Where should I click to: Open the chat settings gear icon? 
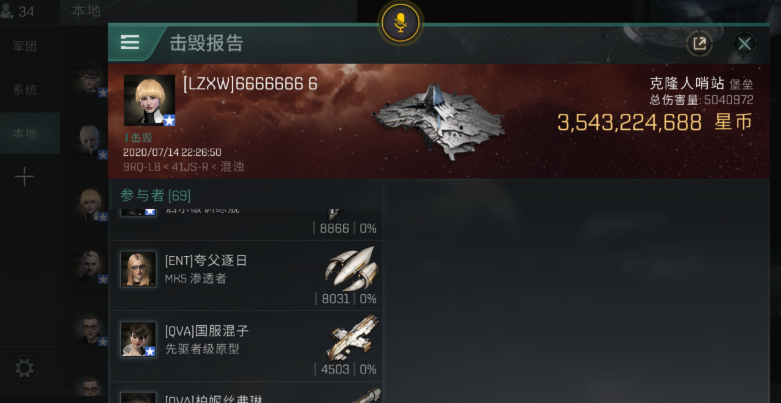24,368
